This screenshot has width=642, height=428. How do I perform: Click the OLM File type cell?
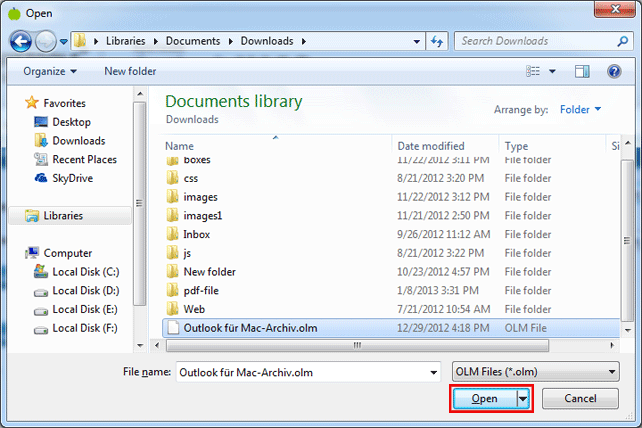(x=525, y=328)
